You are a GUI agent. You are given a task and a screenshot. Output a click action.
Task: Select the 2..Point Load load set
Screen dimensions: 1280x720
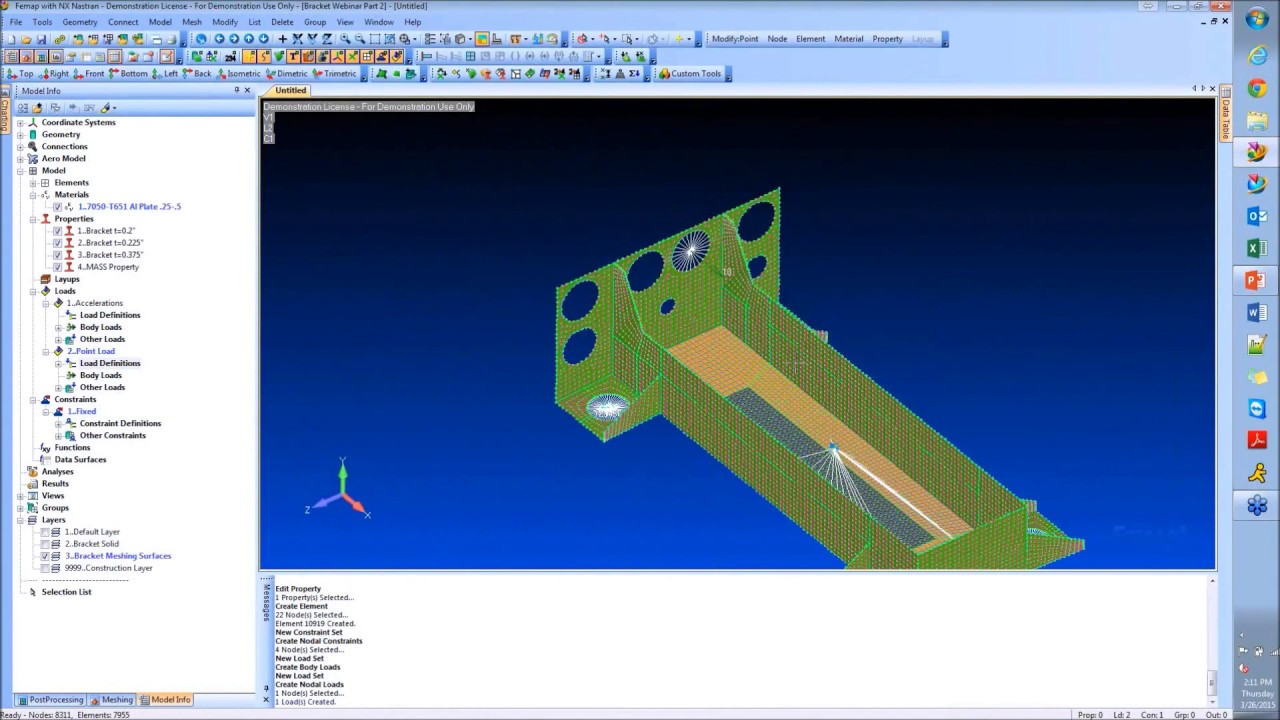tap(91, 351)
